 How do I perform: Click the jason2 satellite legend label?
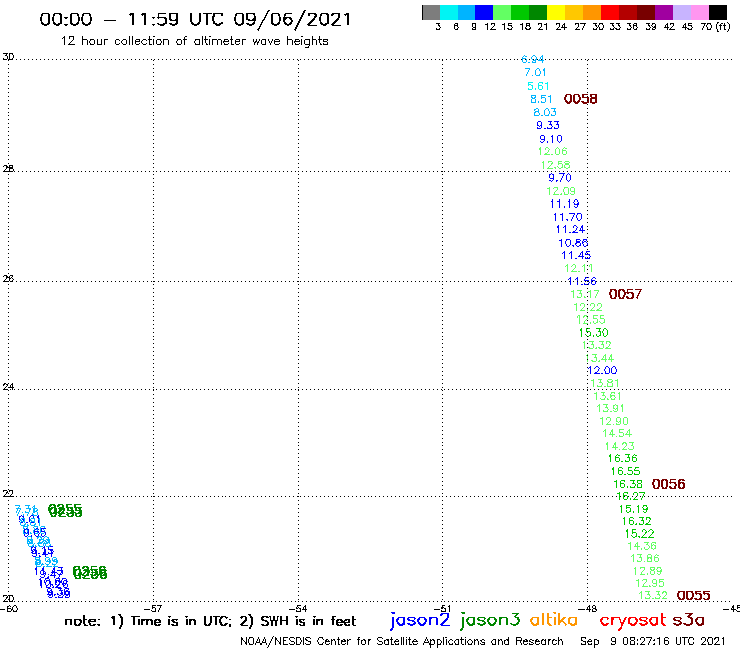pos(420,621)
